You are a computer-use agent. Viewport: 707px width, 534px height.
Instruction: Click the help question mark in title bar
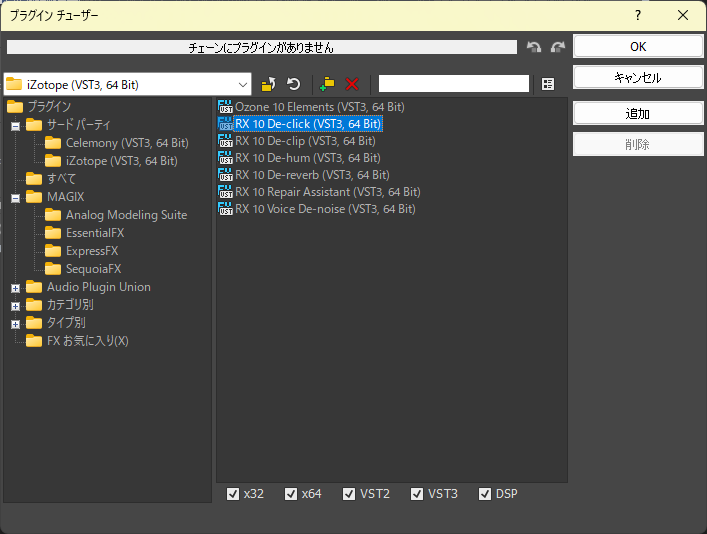pos(638,15)
